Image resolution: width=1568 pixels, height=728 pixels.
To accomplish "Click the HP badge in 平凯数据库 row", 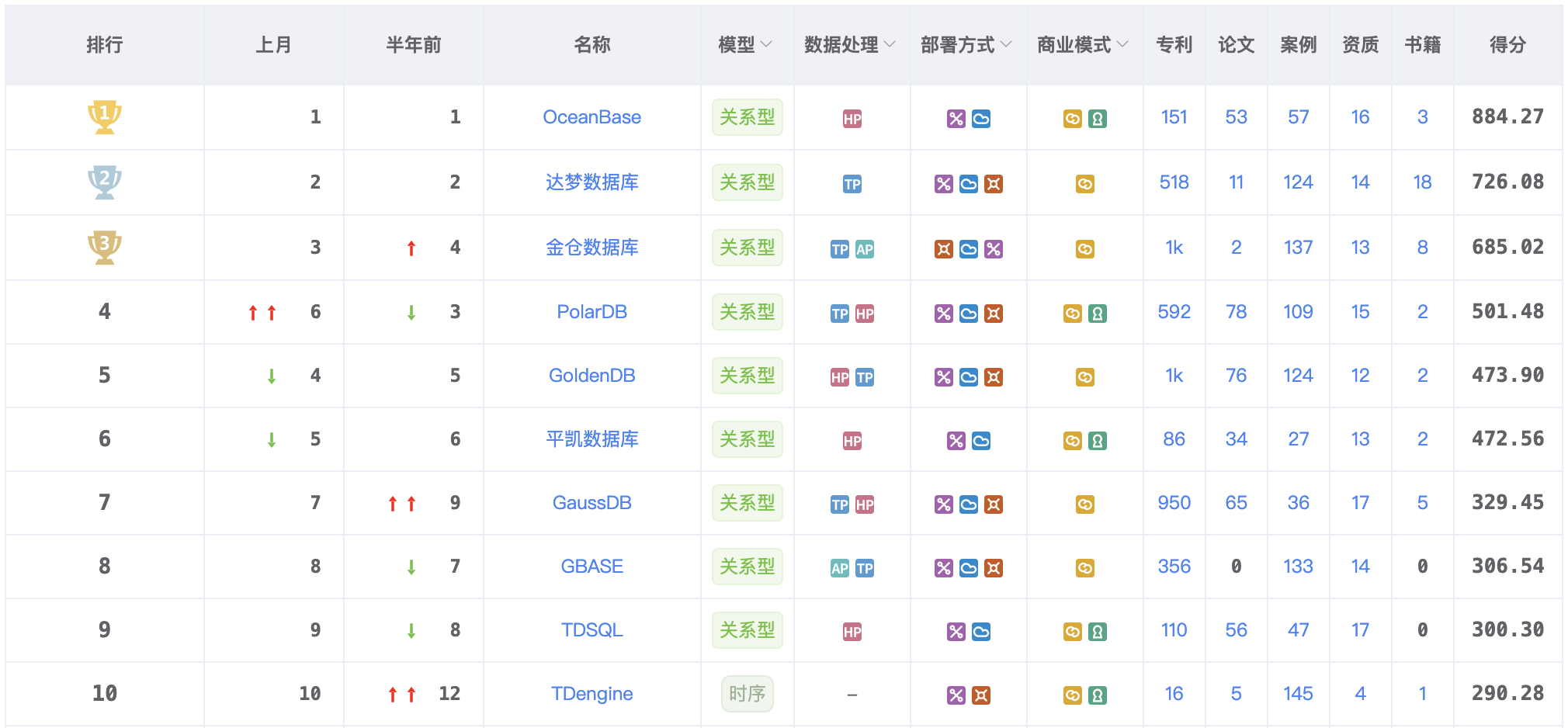I will tap(852, 441).
